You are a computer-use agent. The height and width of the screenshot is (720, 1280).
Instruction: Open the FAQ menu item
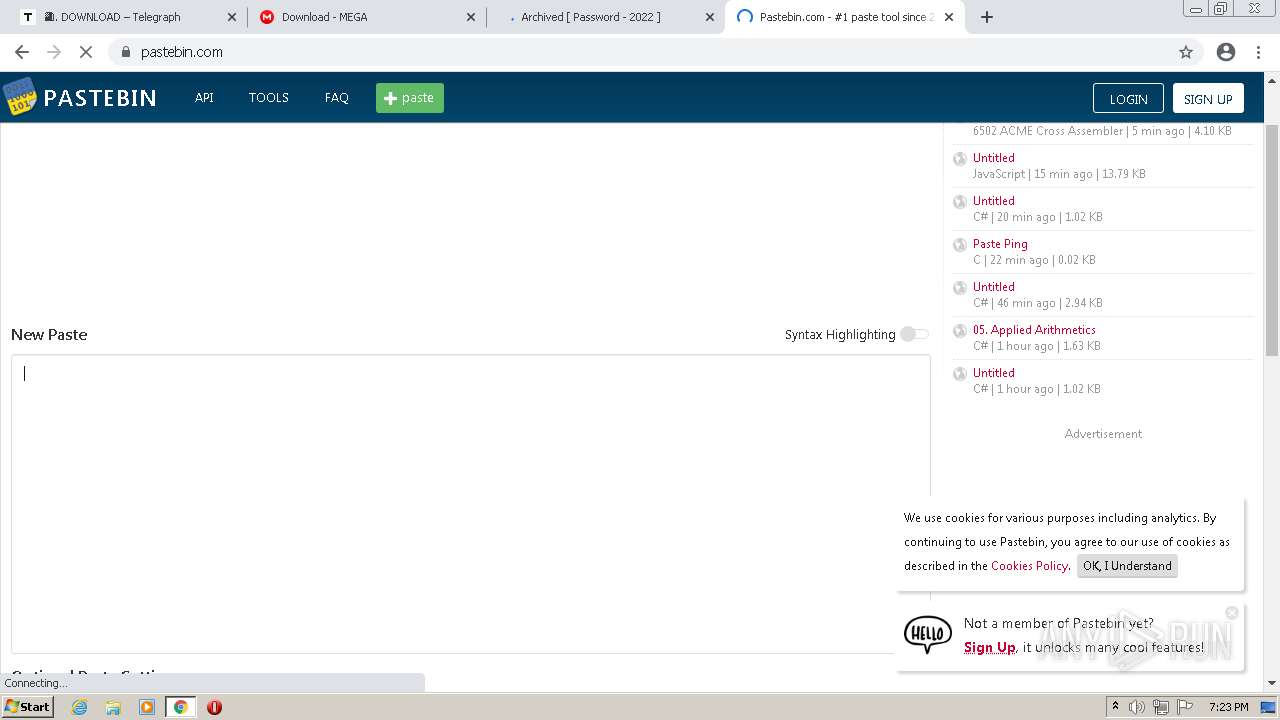click(336, 97)
